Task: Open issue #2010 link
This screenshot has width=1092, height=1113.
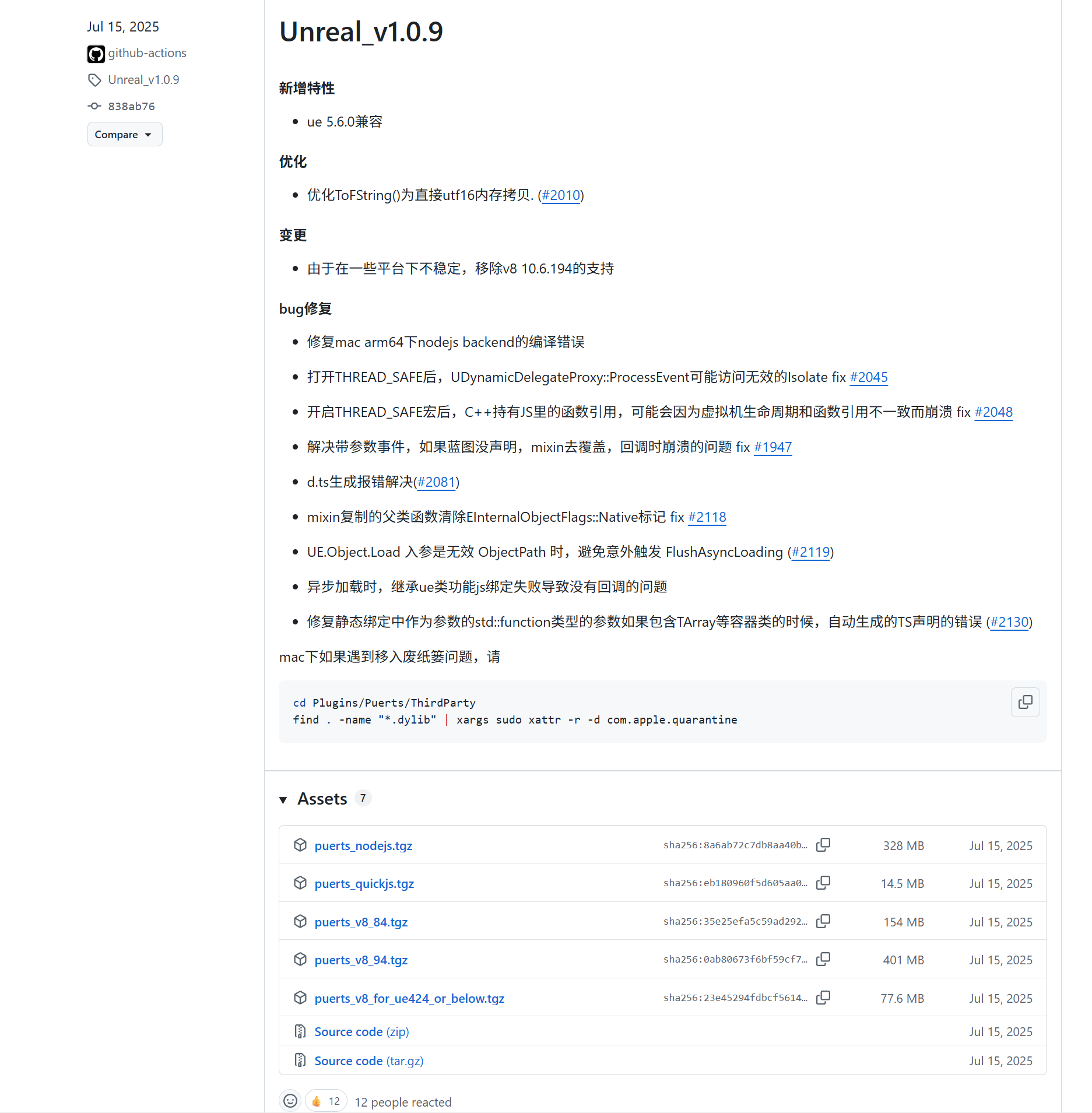Action: coord(561,195)
